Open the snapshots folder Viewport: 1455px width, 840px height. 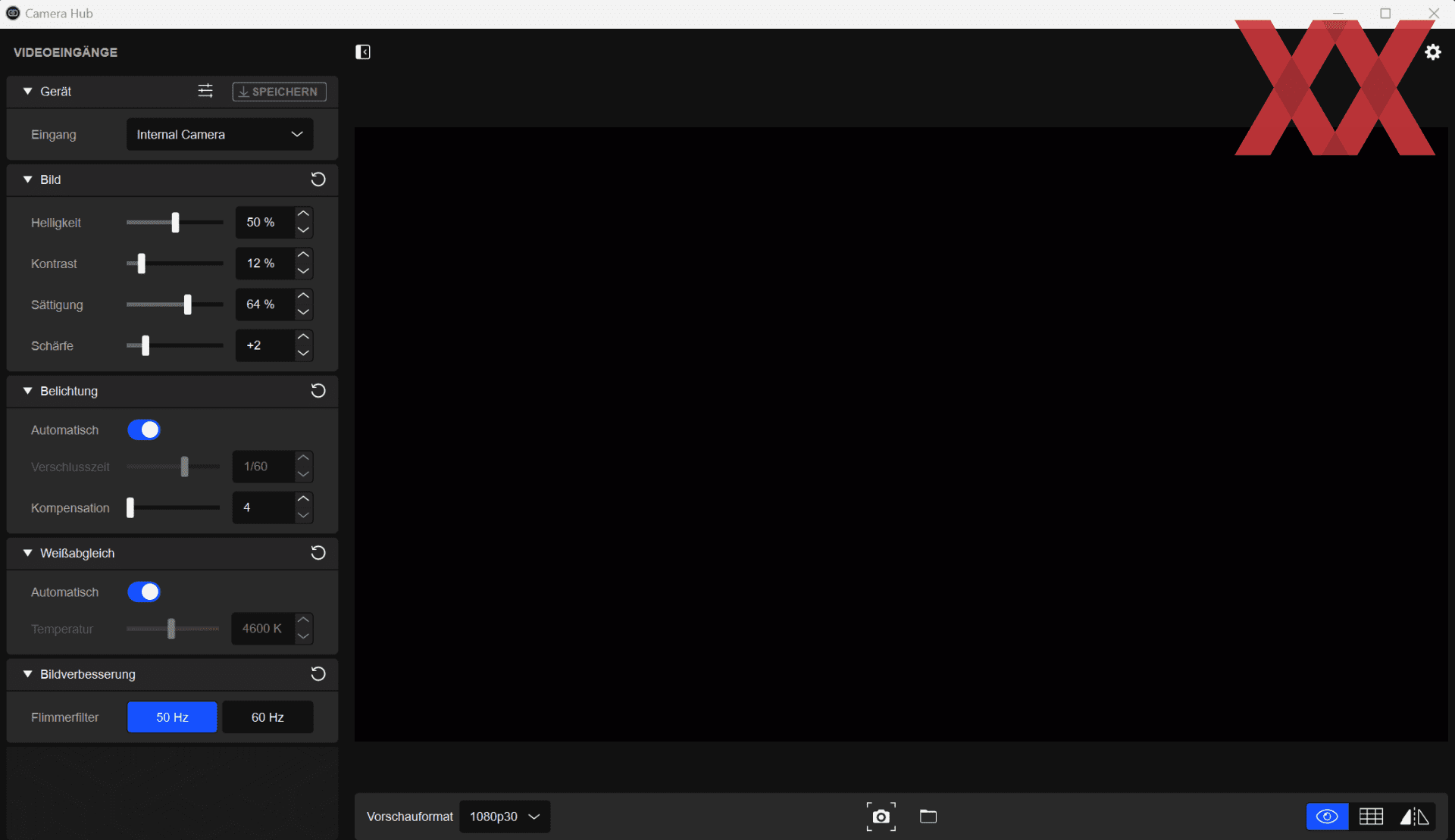(928, 817)
